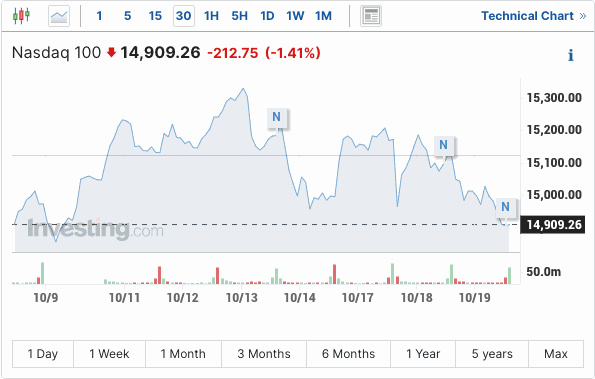The height and width of the screenshot is (379, 595).
Task: Show the Max range
Action: pyautogui.click(x=556, y=354)
